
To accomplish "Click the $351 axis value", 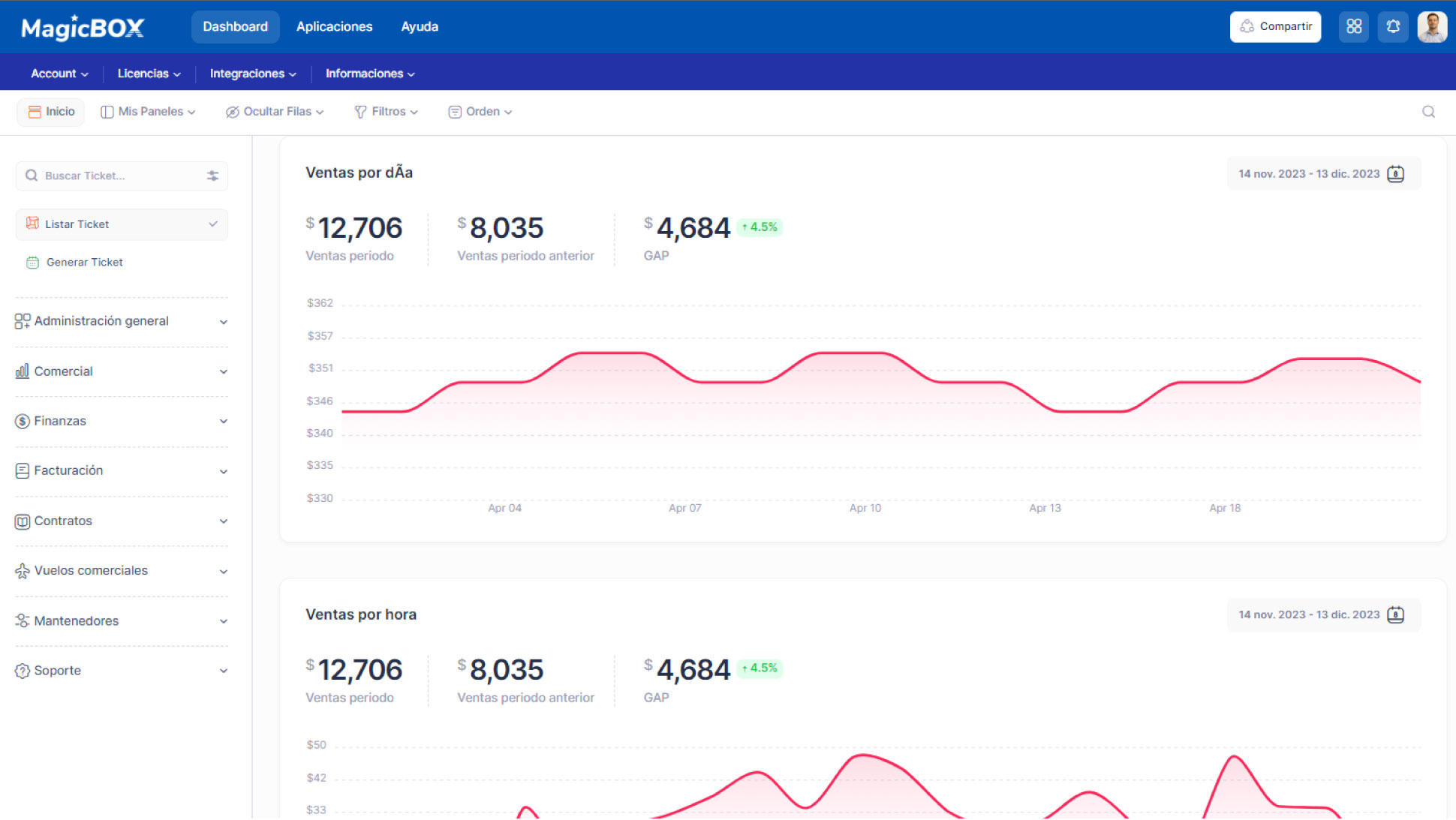I will pos(320,368).
